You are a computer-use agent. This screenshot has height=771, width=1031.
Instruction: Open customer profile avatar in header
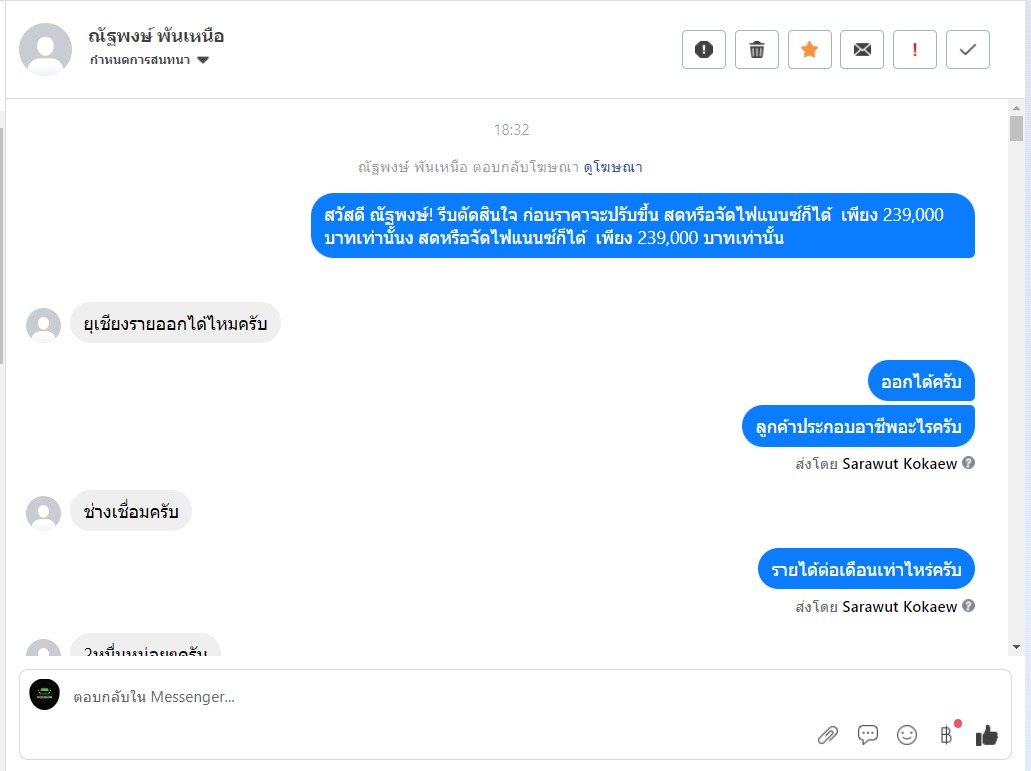point(45,49)
